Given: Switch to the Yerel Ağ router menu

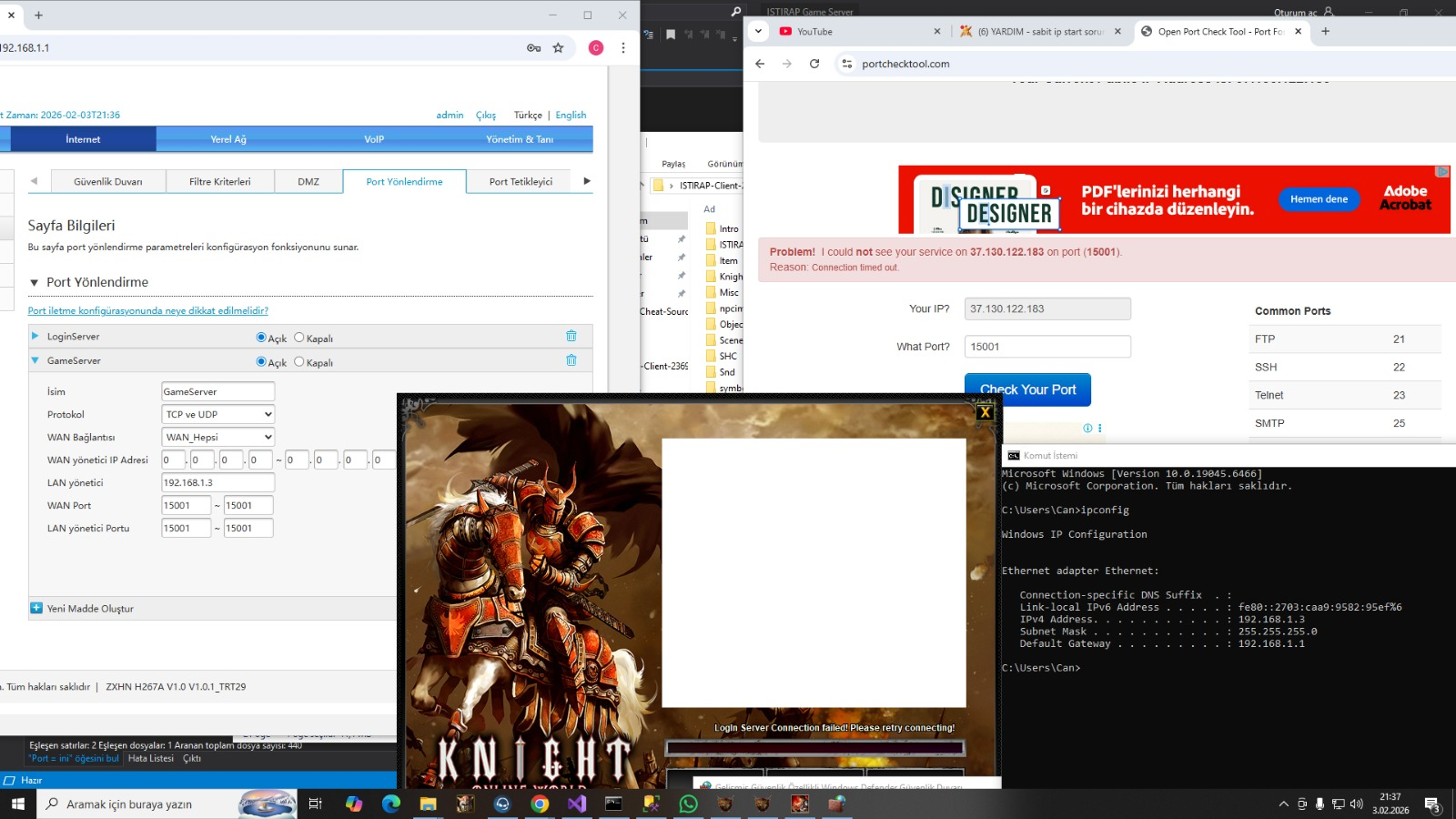Looking at the screenshot, I should (228, 139).
